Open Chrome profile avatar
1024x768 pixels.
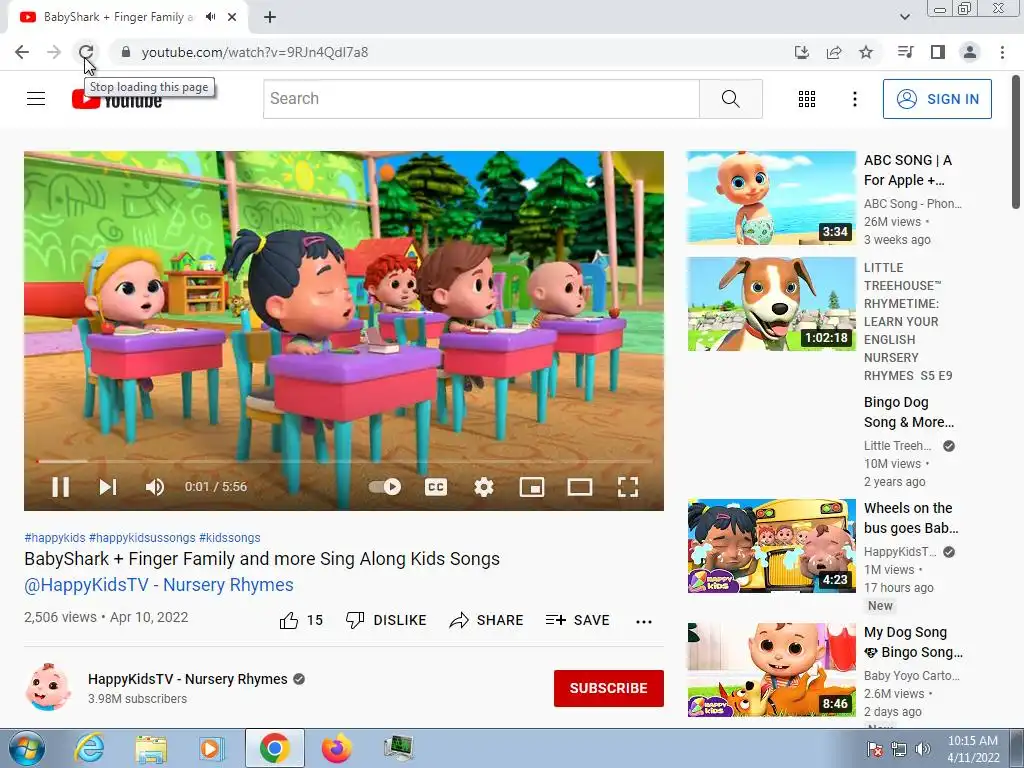[x=970, y=52]
